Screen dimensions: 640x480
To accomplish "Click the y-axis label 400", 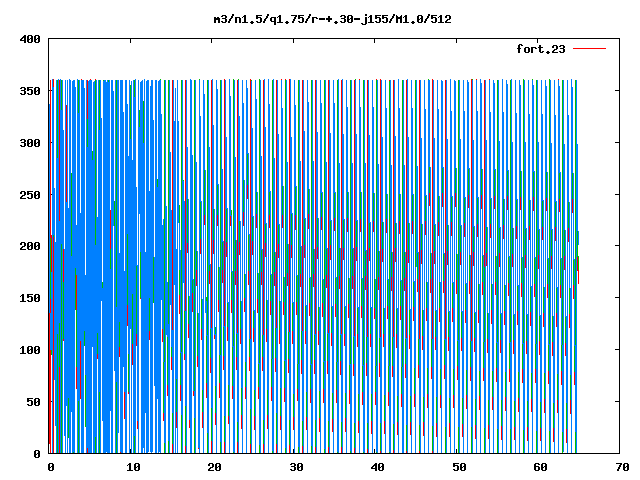I will [x=30, y=39].
